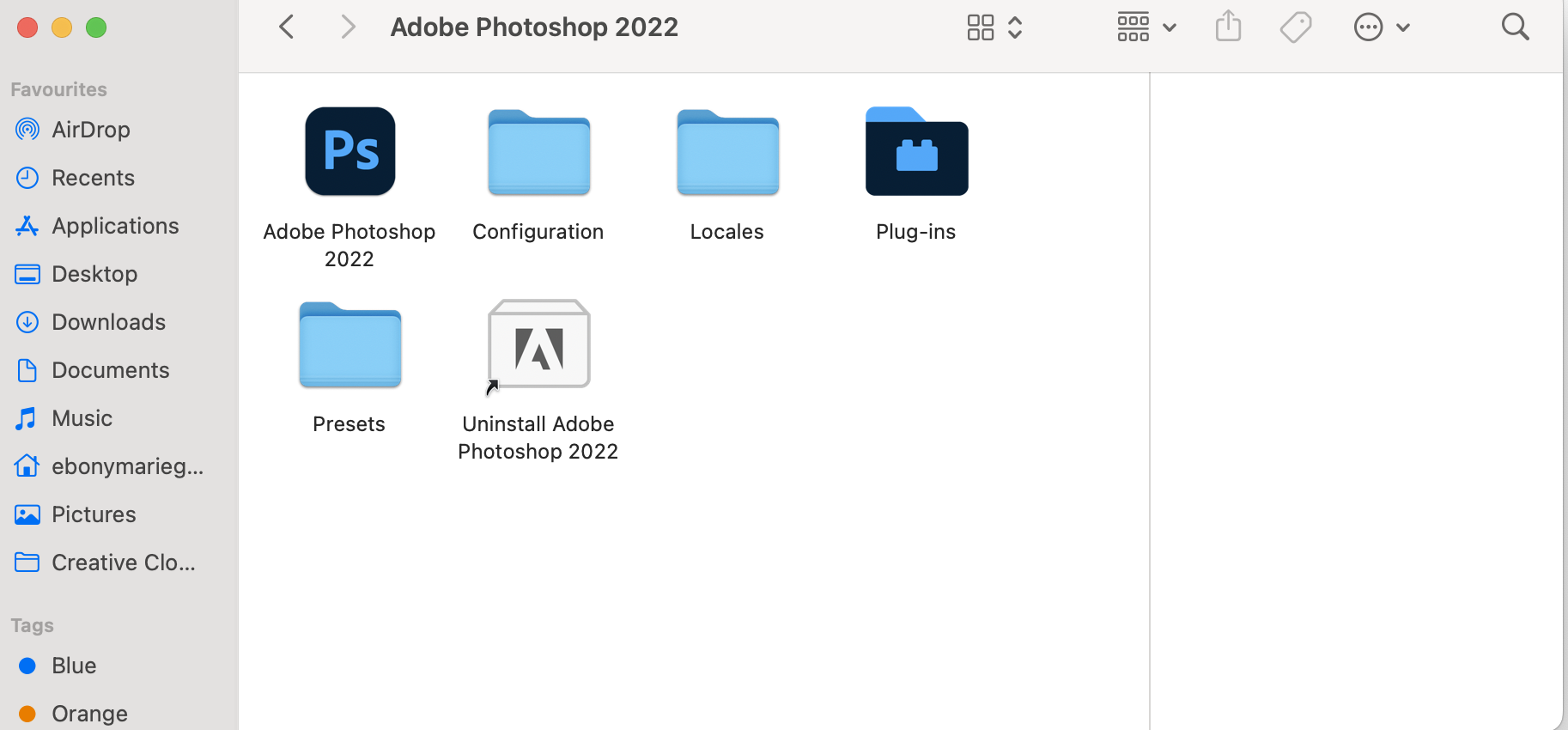Screen dimensions: 1568x730
Task: Open Applications in the sidebar
Action: click(119, 226)
